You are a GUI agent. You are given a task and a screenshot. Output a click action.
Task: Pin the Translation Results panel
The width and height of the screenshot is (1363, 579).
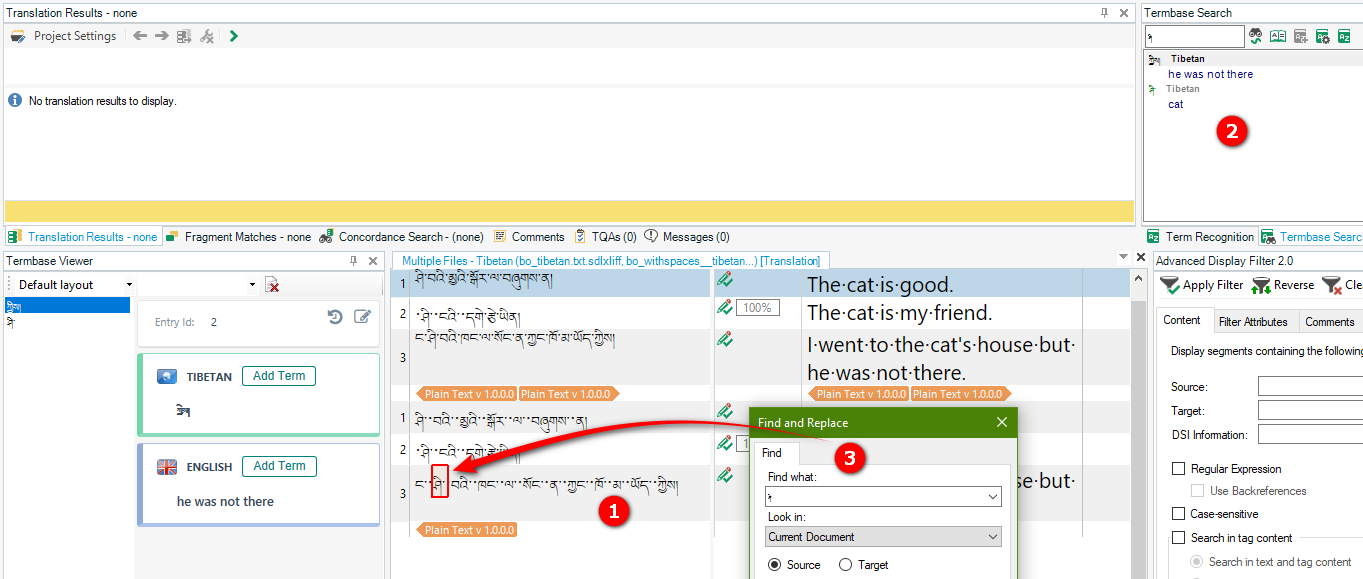(1104, 13)
